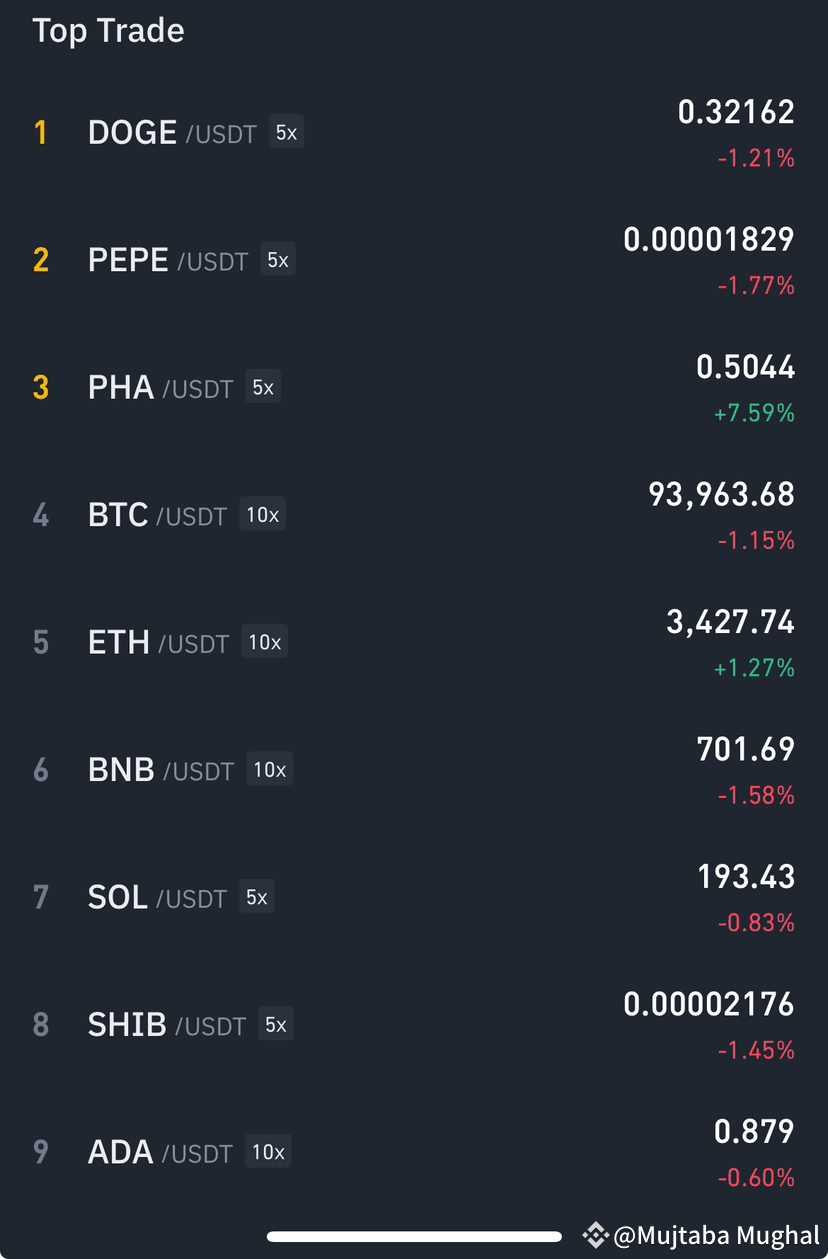Tap the Top Trade heading

click(108, 31)
